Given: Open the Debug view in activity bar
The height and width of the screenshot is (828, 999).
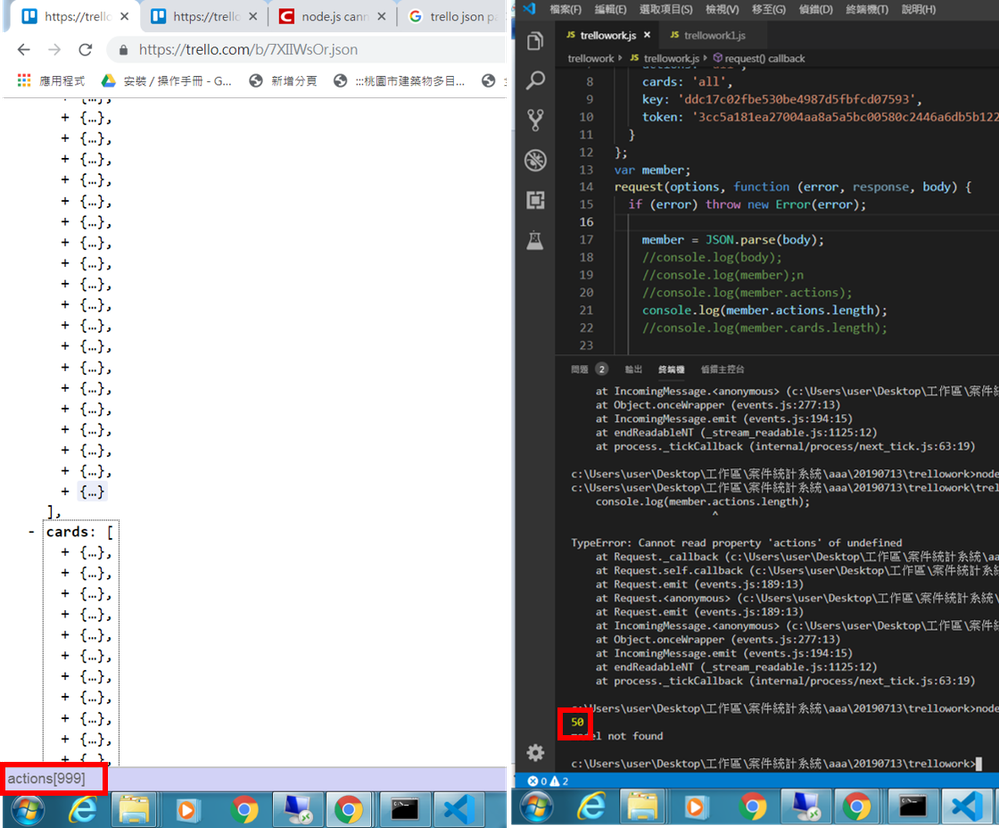Looking at the screenshot, I should 535,160.
